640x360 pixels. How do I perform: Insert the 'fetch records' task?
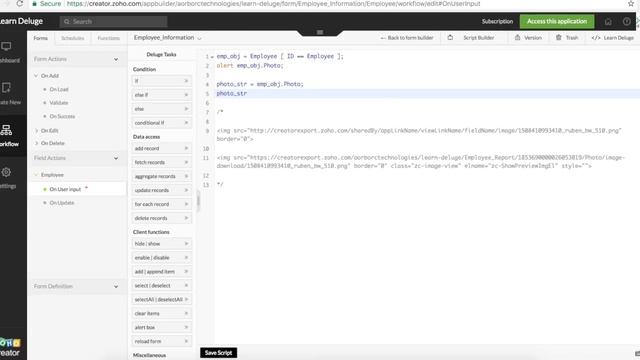click(x=162, y=162)
